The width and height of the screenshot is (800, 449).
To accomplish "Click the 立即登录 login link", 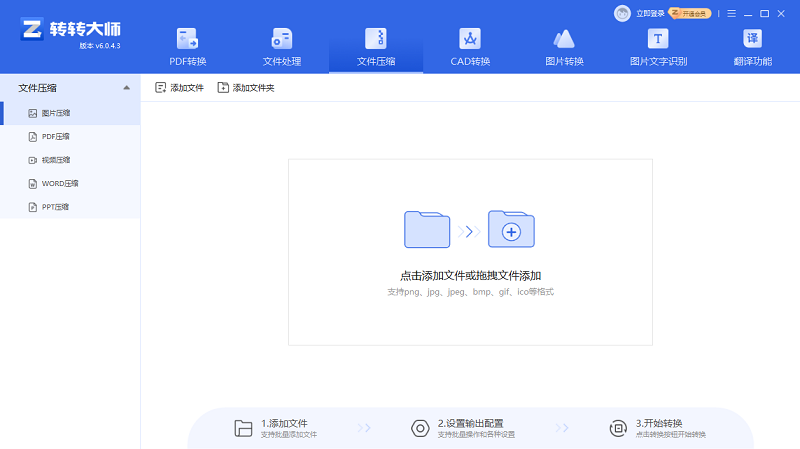I will point(651,14).
